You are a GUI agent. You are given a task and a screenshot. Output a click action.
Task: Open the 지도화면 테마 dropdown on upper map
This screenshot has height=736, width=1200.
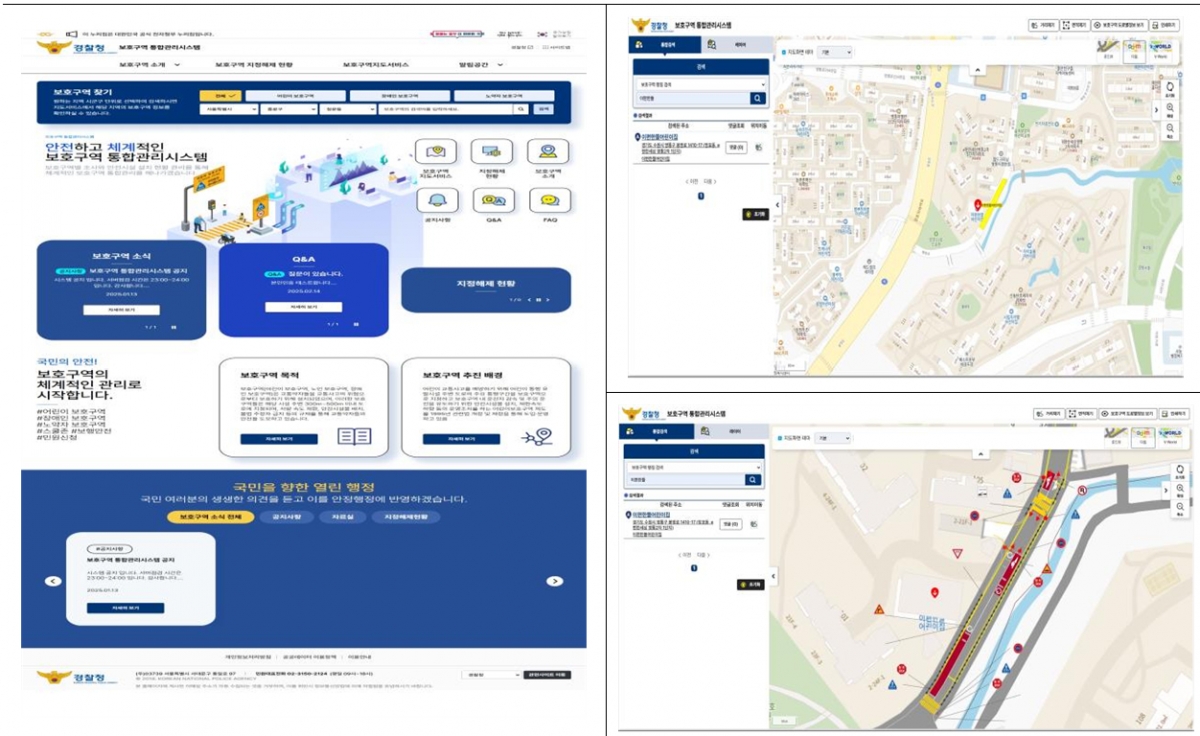click(833, 52)
